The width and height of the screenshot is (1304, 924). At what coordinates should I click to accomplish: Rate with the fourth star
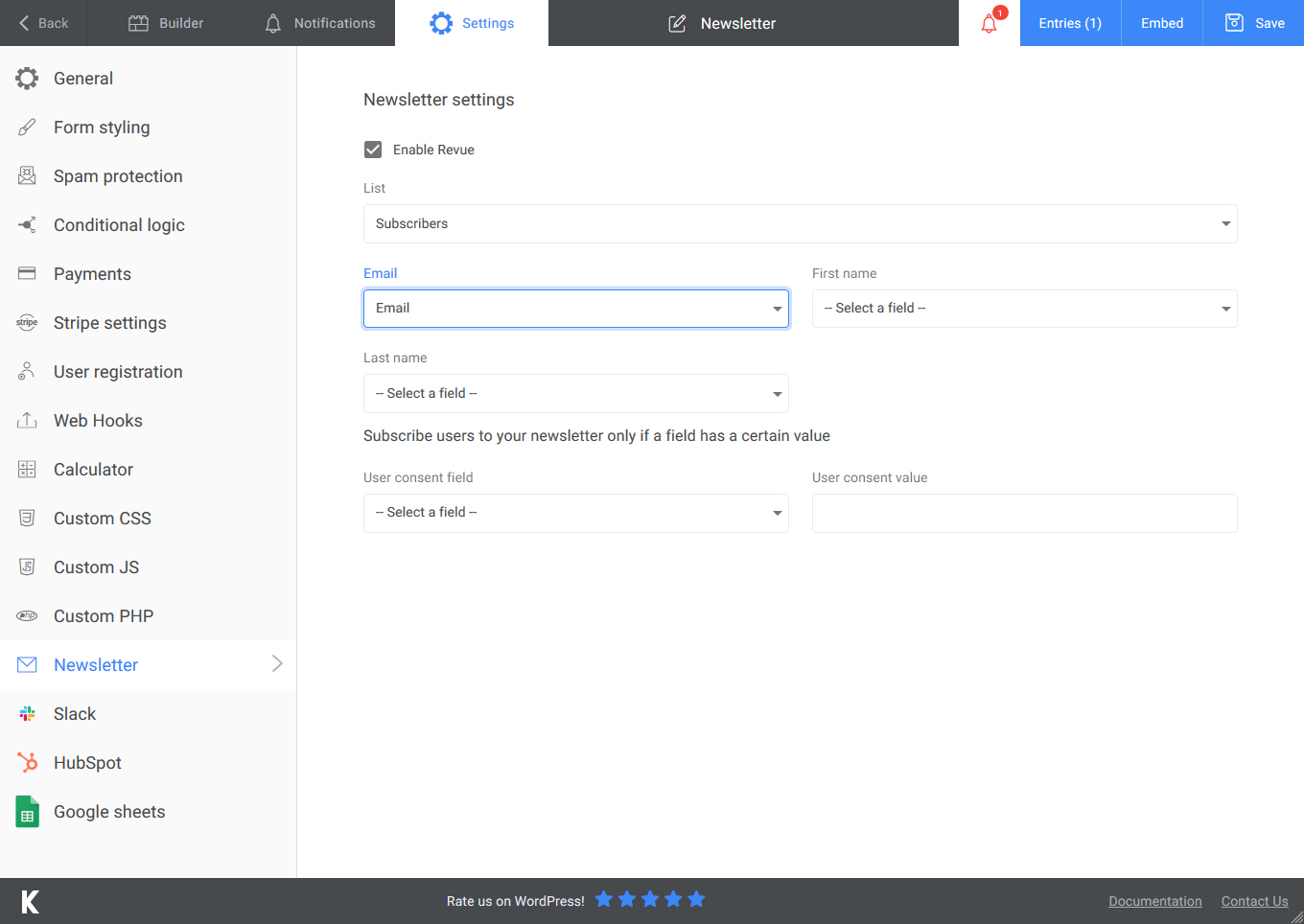click(673, 899)
